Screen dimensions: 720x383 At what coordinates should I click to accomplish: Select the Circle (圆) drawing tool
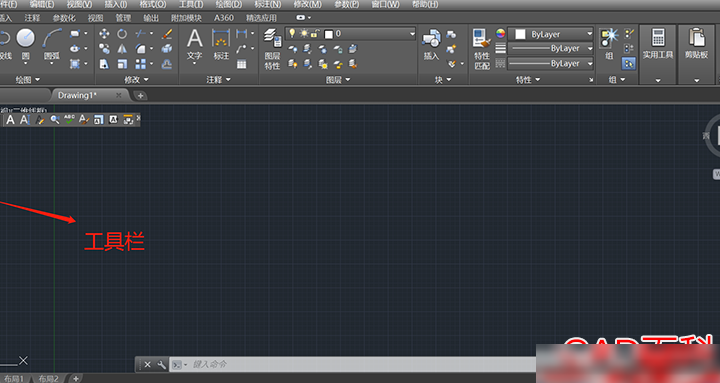point(25,39)
